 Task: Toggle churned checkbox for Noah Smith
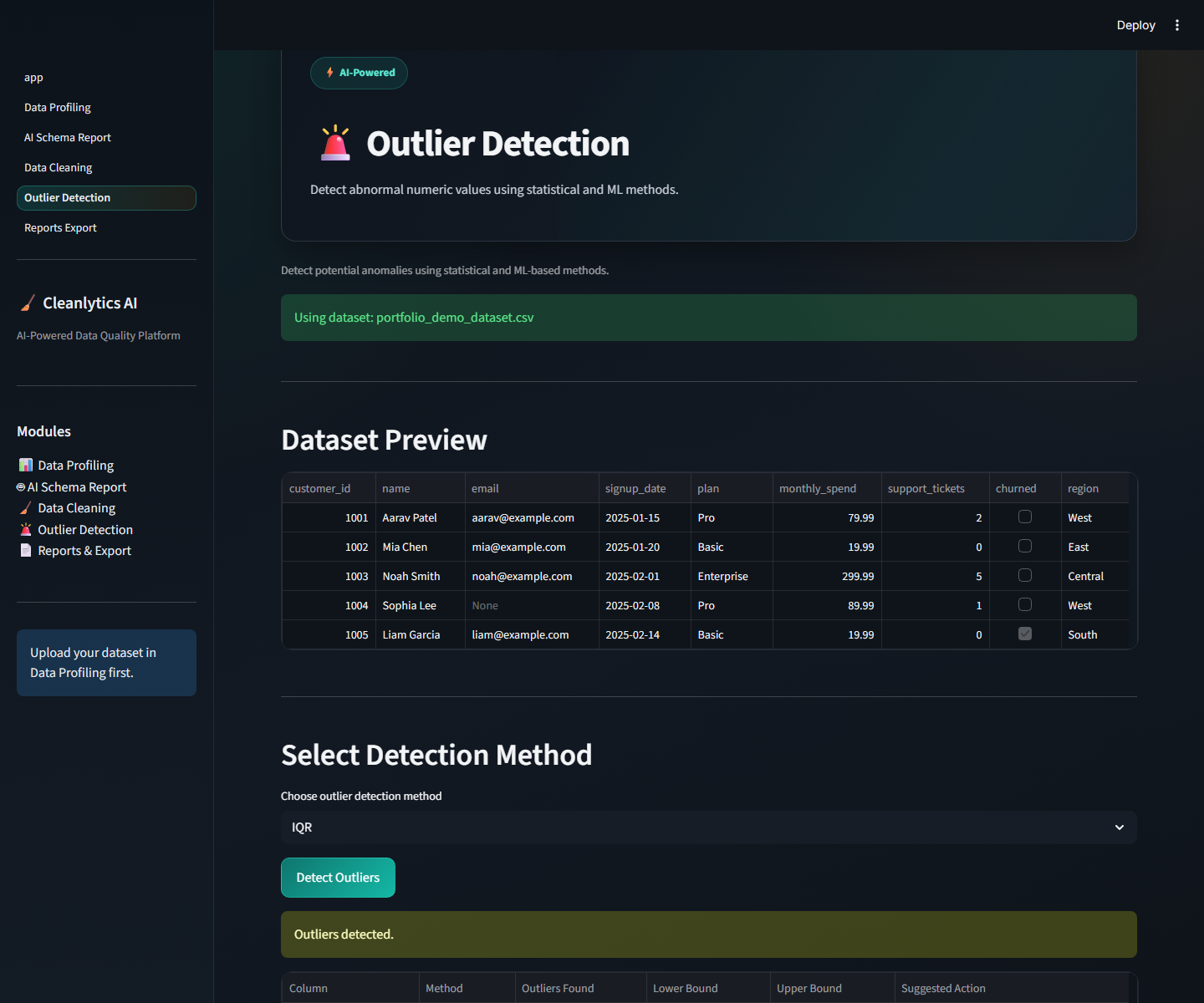pos(1024,576)
